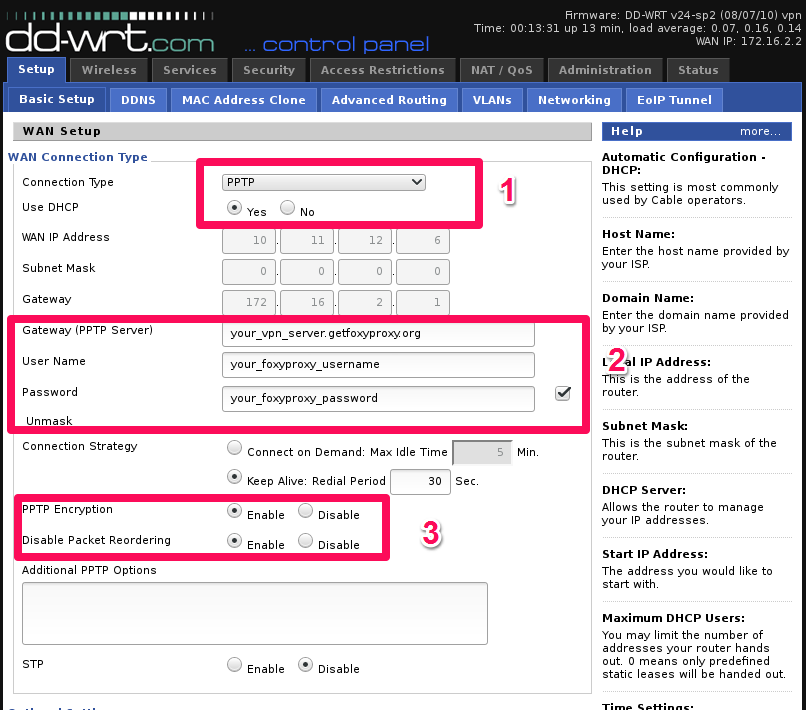Click the Time uptime and load text
This screenshot has width=806, height=710.
click(637, 28)
